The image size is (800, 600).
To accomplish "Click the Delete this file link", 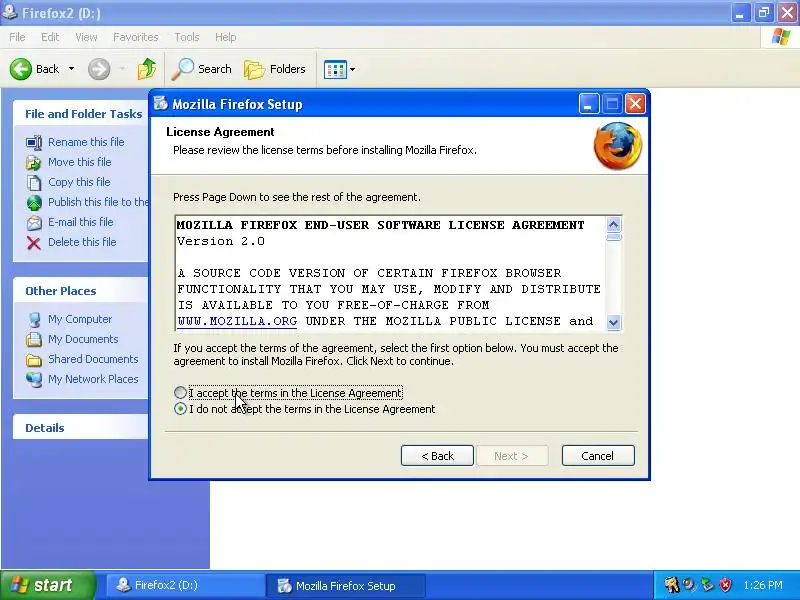I will pos(82,242).
